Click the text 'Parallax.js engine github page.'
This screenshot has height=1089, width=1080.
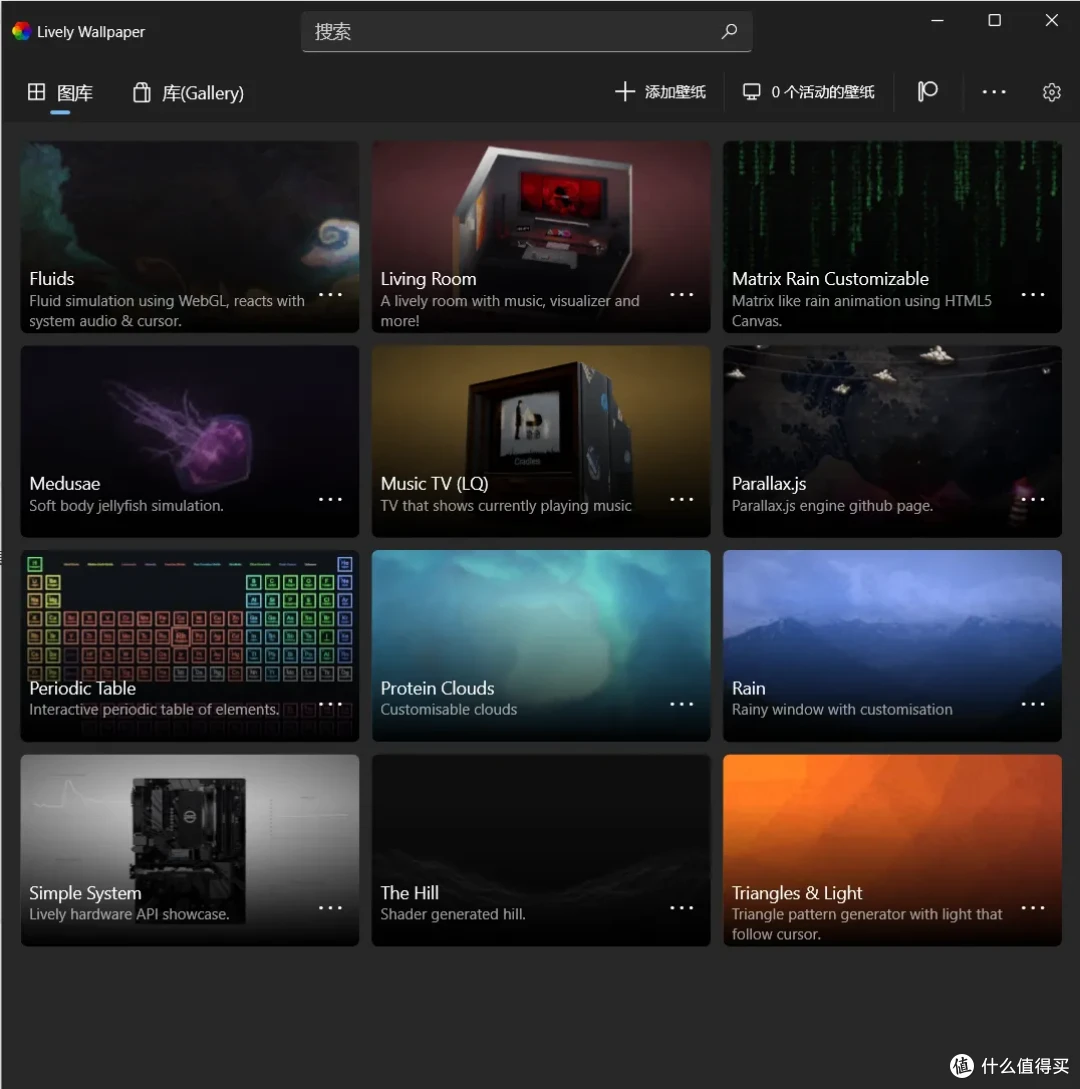pyautogui.click(x=832, y=506)
